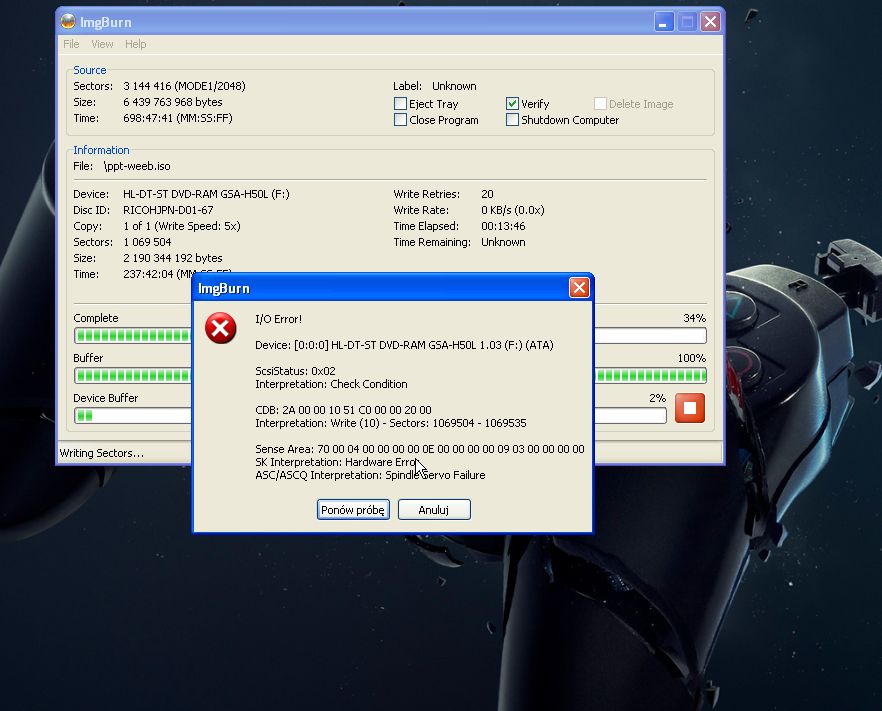Uncheck the Verify checkbox
This screenshot has width=882, height=711.
tap(512, 104)
